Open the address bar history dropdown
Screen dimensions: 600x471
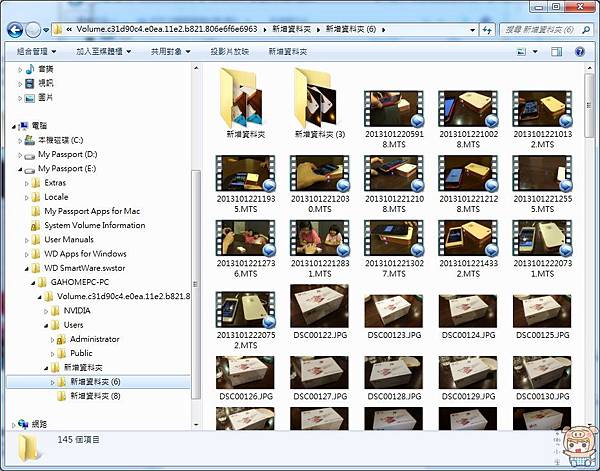coord(473,29)
